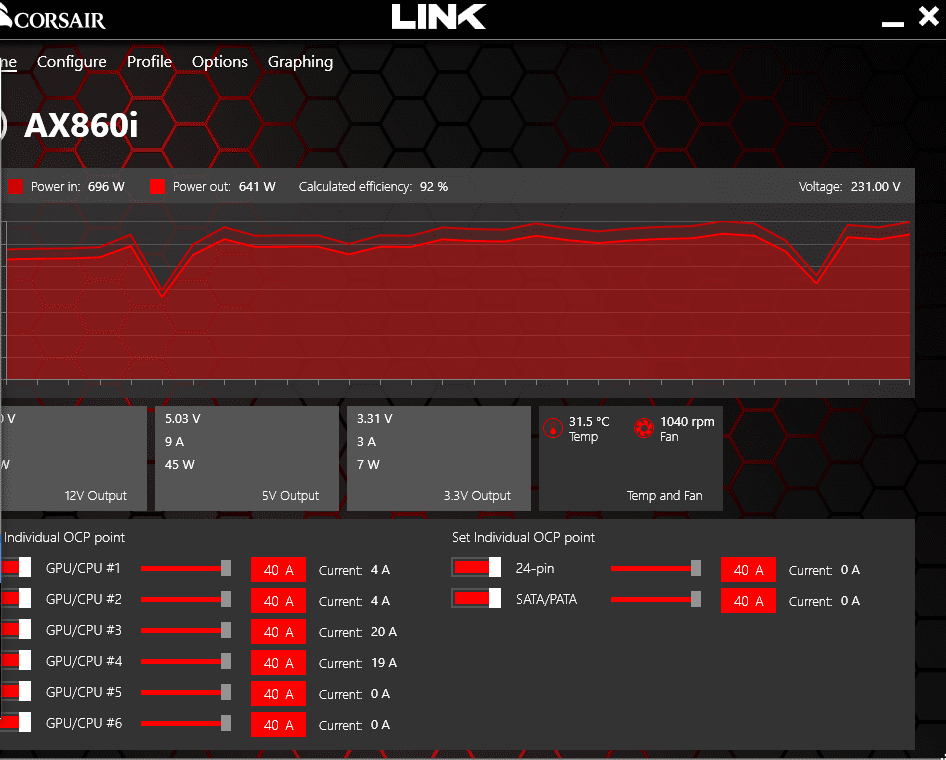Screen dimensions: 946x760
Task: Click the Current 20 A reading for GPU/CPU #3
Action: click(x=358, y=632)
